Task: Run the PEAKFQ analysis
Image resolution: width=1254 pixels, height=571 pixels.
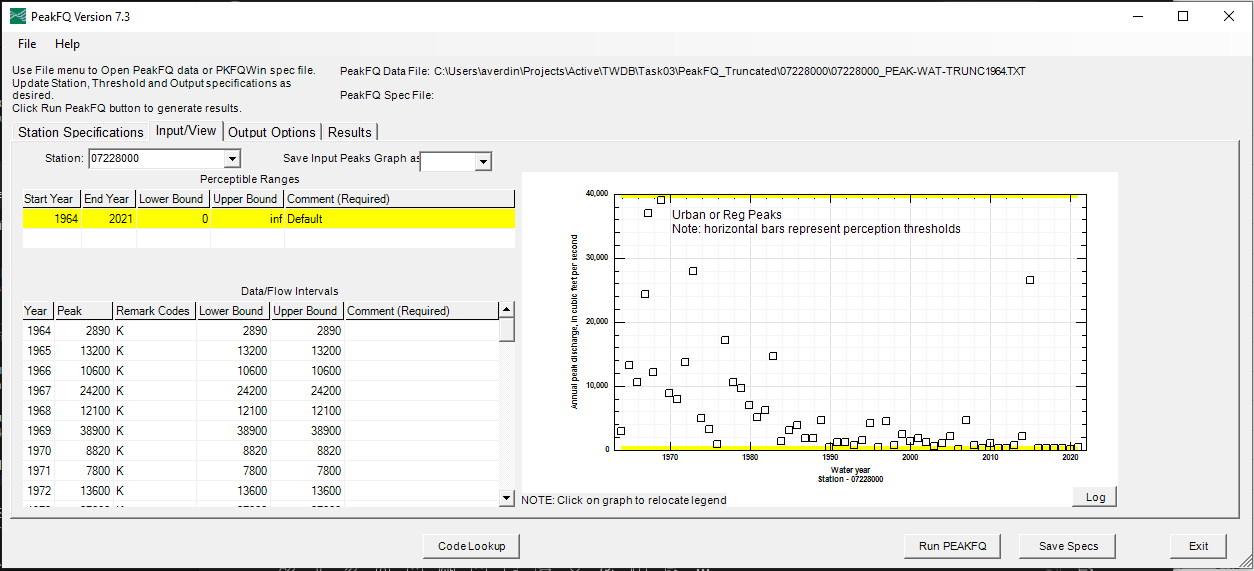Action: point(952,546)
